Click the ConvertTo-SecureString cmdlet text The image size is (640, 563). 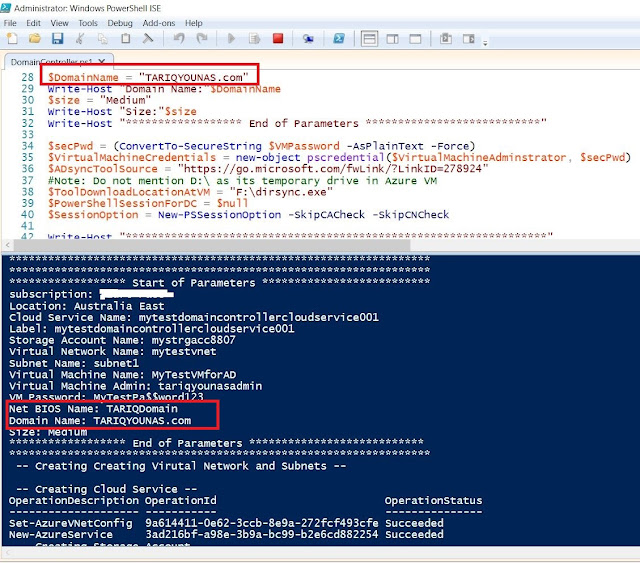(x=190, y=146)
